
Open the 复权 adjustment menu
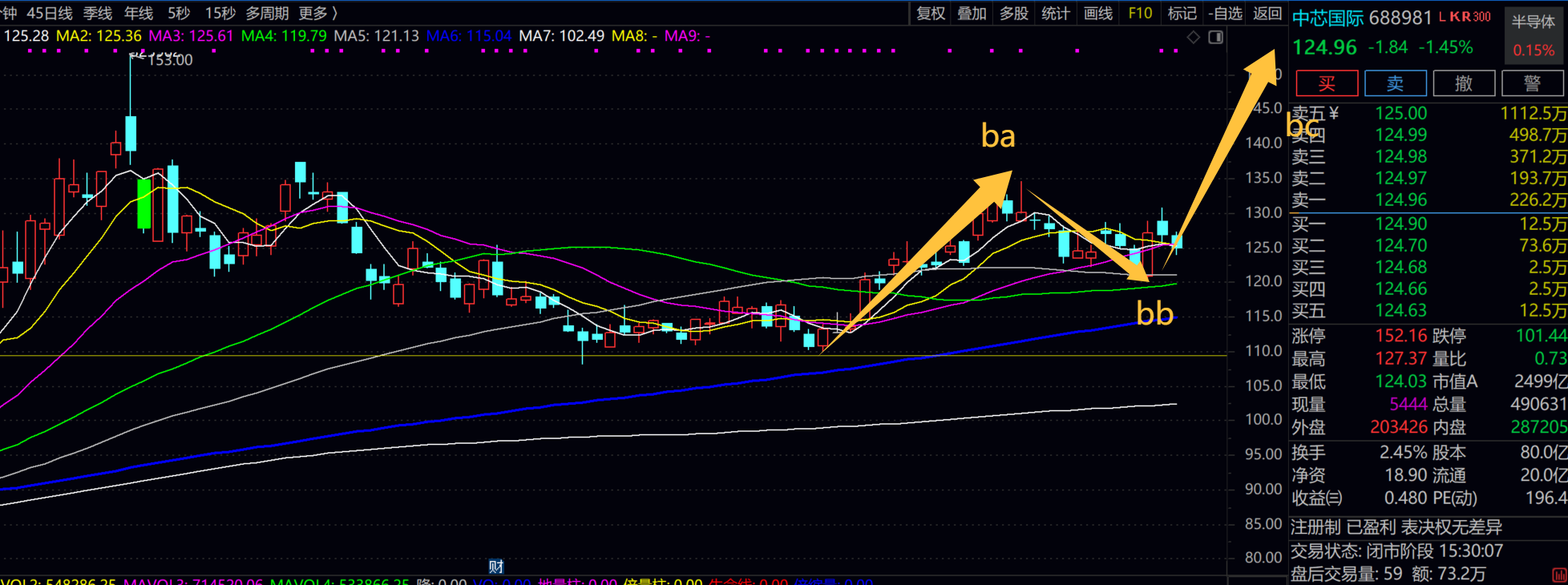point(931,14)
